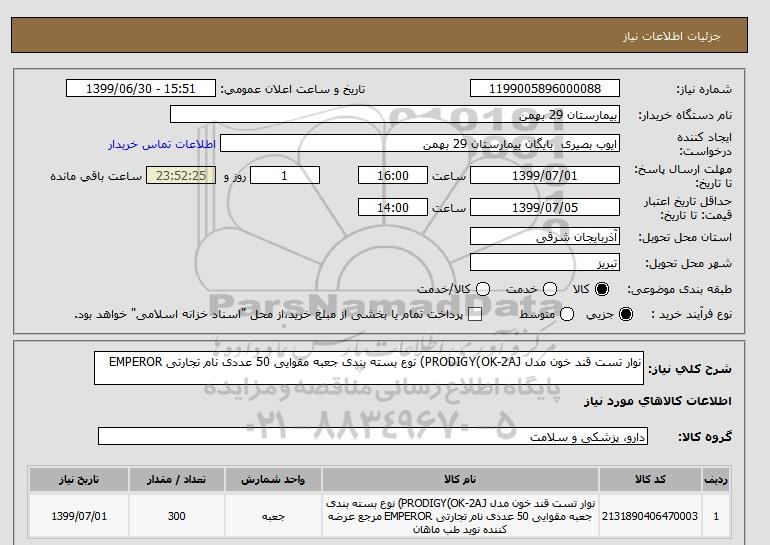Click the price validity date 1399/07/05 field
Screen dimensions: 770x545
(545, 207)
